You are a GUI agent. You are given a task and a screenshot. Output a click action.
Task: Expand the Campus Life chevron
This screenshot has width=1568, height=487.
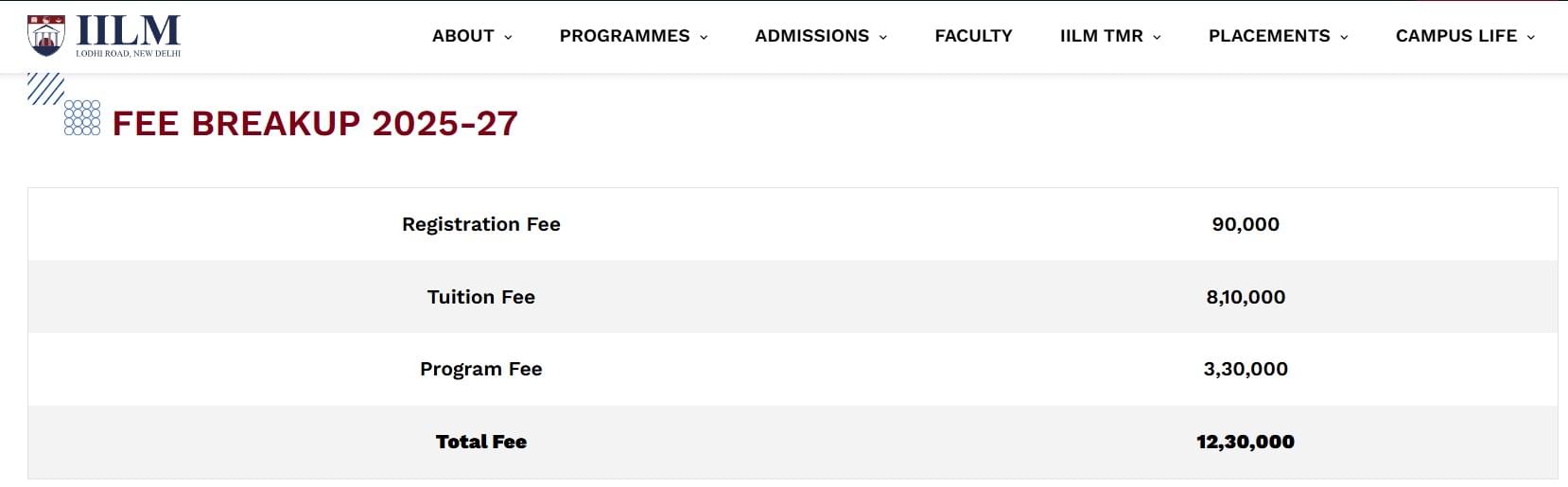[1531, 37]
